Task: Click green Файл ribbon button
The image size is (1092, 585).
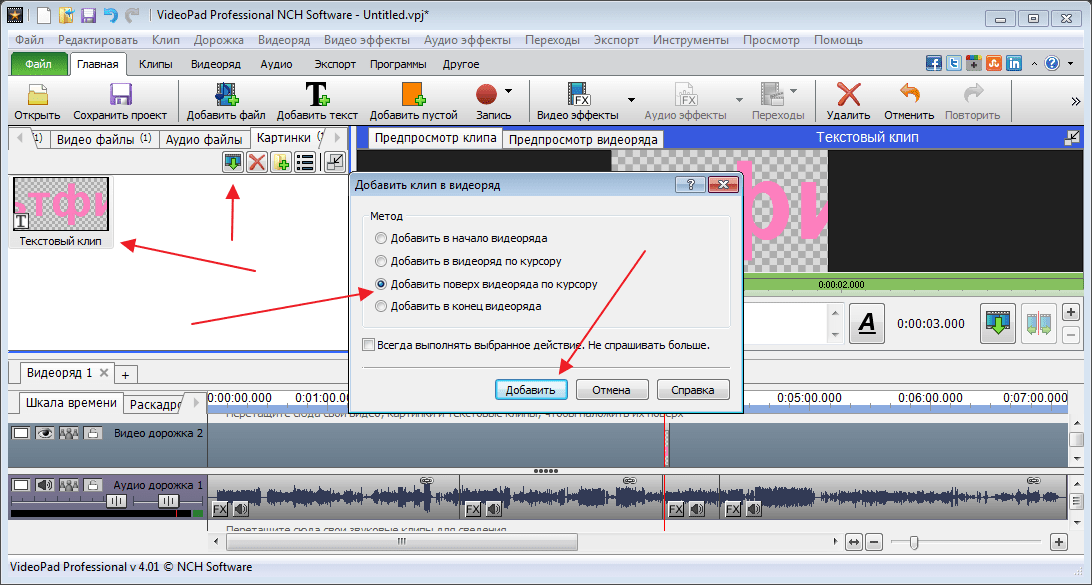Action: coord(39,64)
